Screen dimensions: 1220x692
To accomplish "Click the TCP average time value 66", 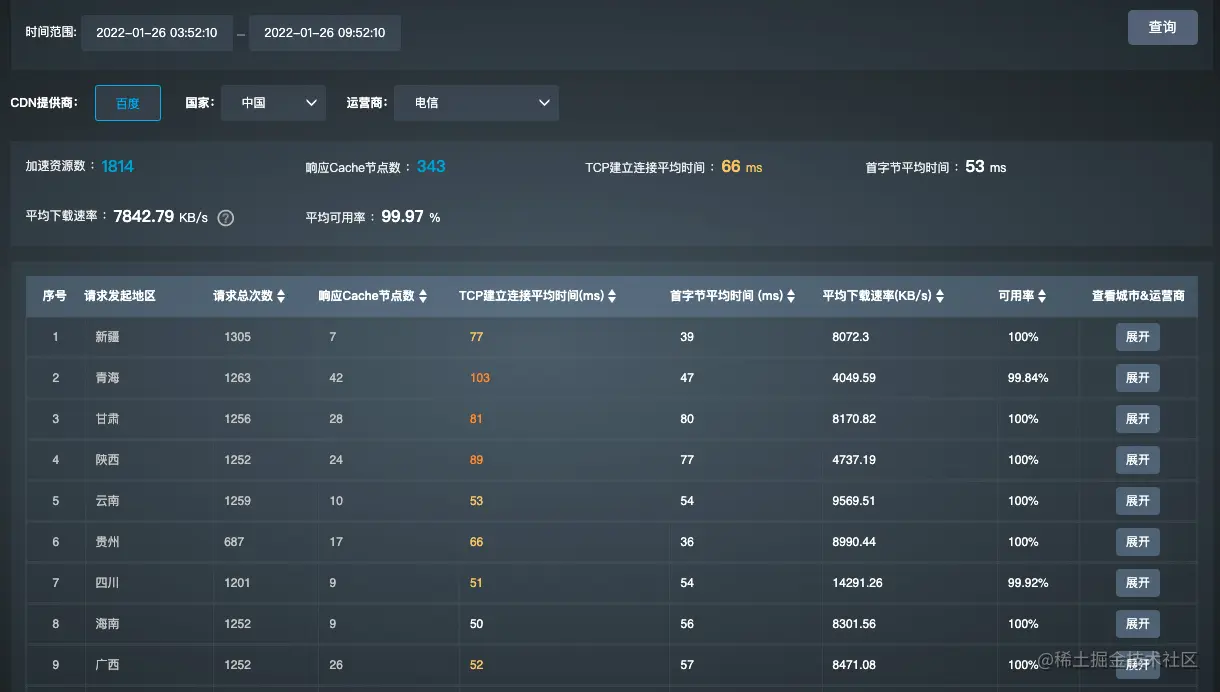I will [x=731, y=166].
